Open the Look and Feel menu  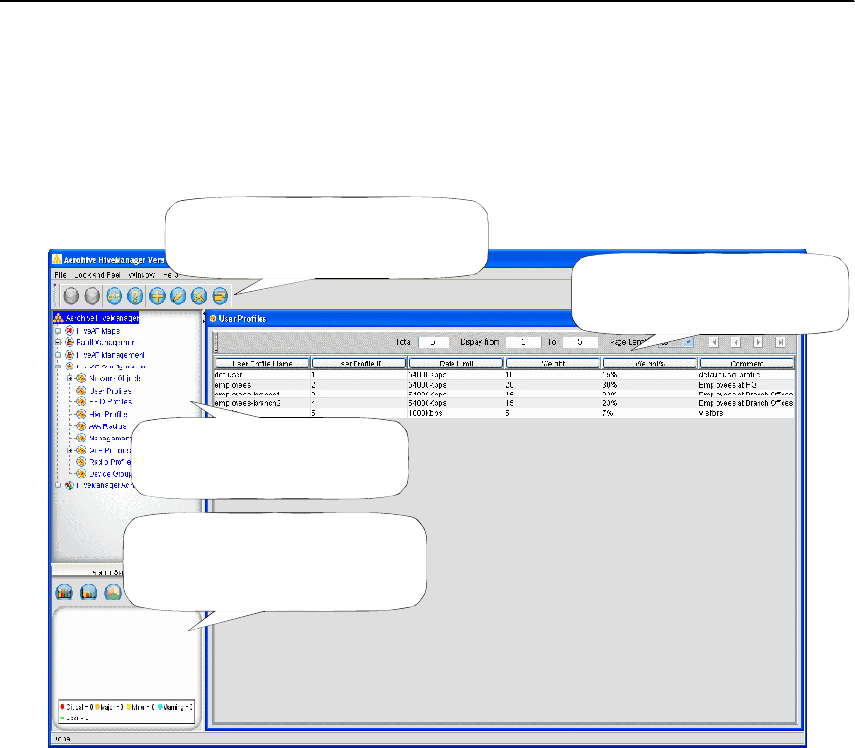pos(98,275)
